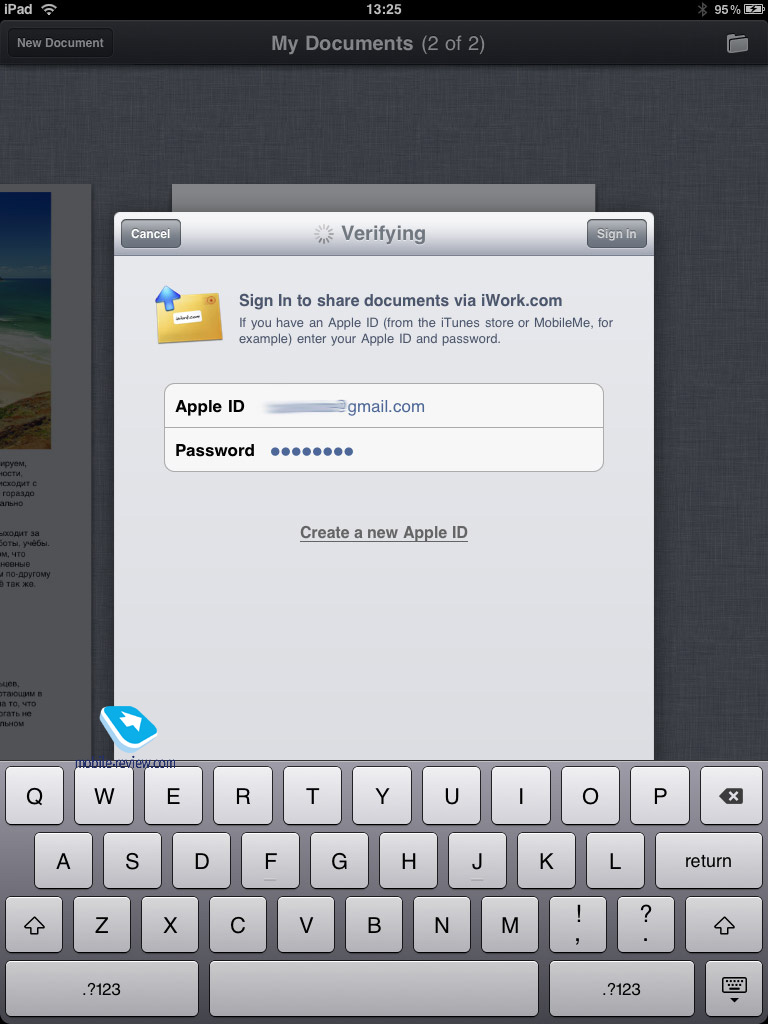Tap the E key
The width and height of the screenshot is (768, 1024).
(x=173, y=795)
